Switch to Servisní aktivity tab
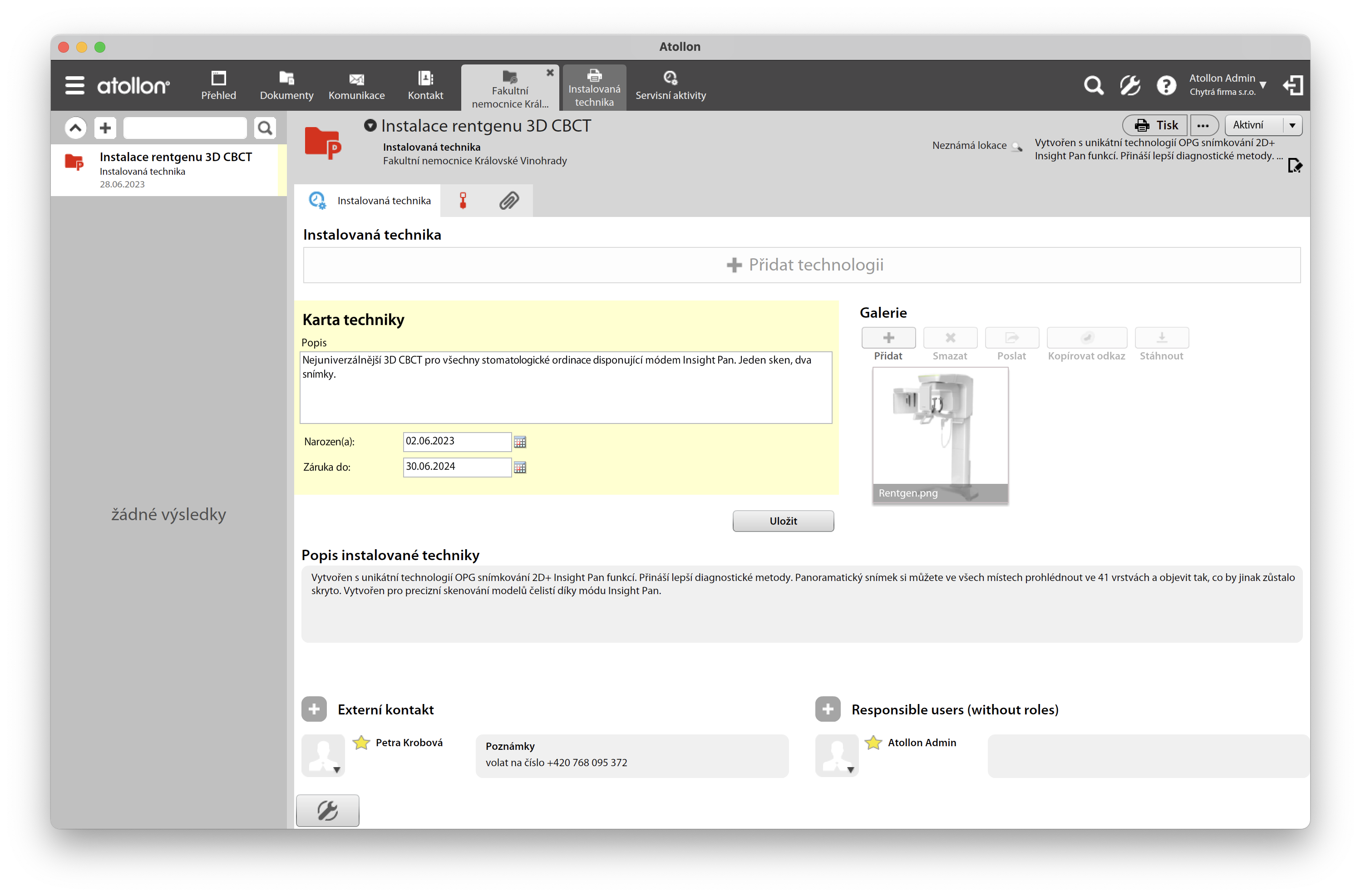Viewport: 1361px width, 896px height. coord(670,86)
